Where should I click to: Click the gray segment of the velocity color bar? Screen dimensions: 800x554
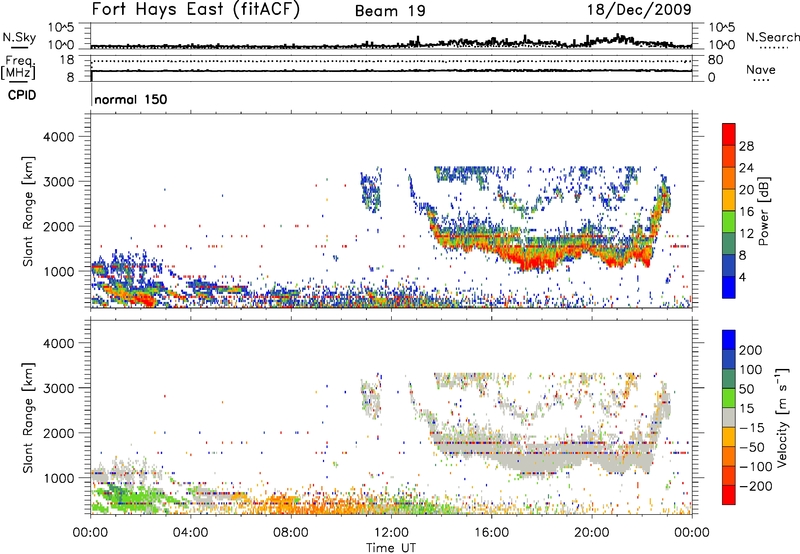pyautogui.click(x=729, y=417)
